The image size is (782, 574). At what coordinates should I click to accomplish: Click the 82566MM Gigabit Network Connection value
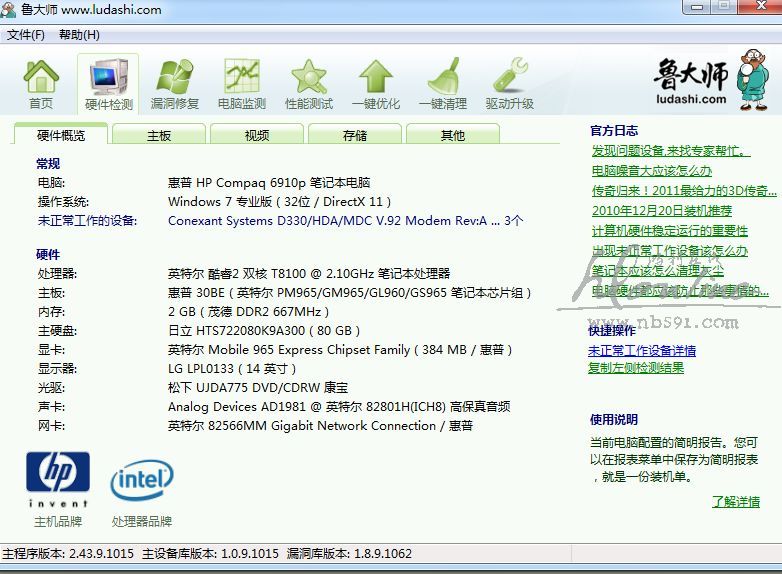320,425
